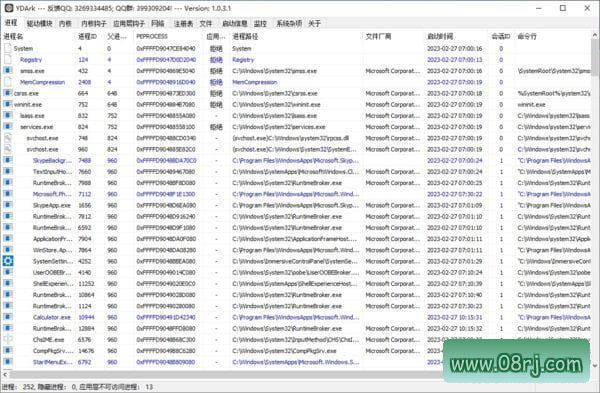This screenshot has width=600, height=393.
Task: Sort by the 进程ID column header
Action: point(90,36)
